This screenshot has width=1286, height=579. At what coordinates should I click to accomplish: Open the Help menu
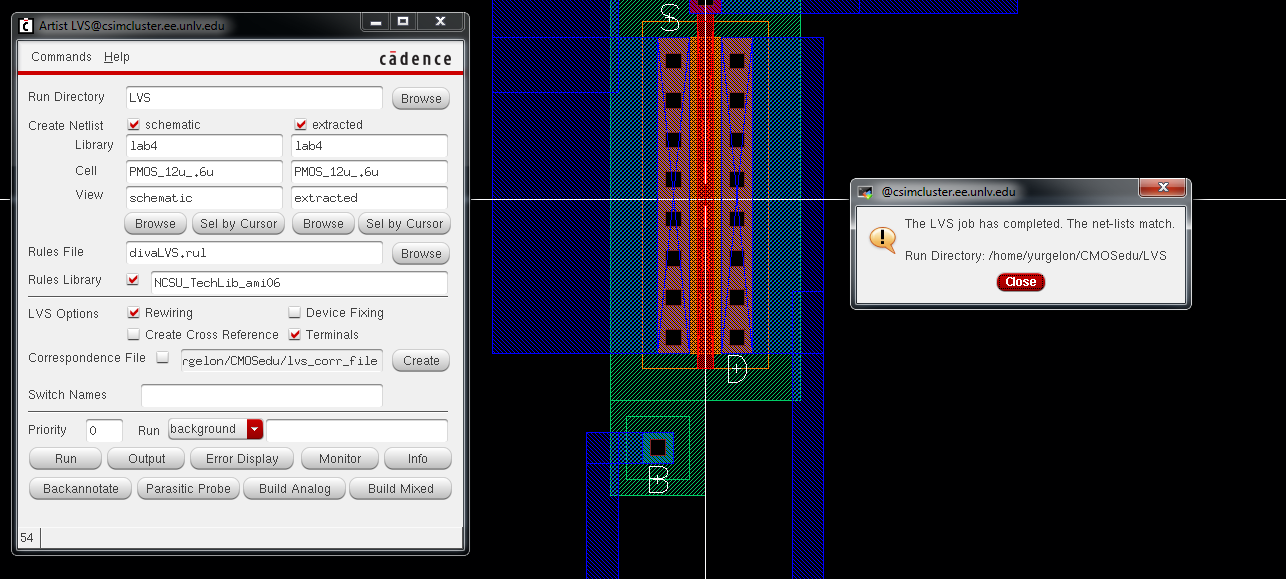(117, 57)
